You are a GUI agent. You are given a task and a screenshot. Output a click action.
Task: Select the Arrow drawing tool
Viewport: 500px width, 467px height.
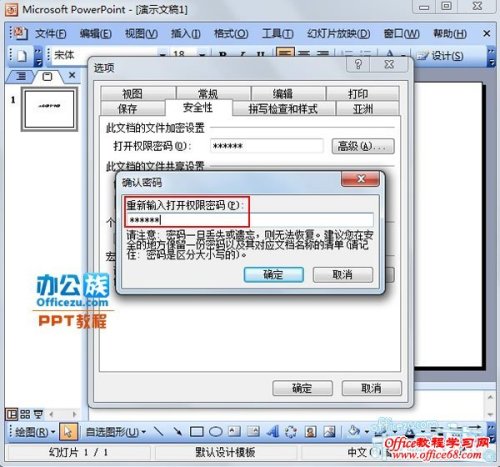pyautogui.click(x=178, y=432)
